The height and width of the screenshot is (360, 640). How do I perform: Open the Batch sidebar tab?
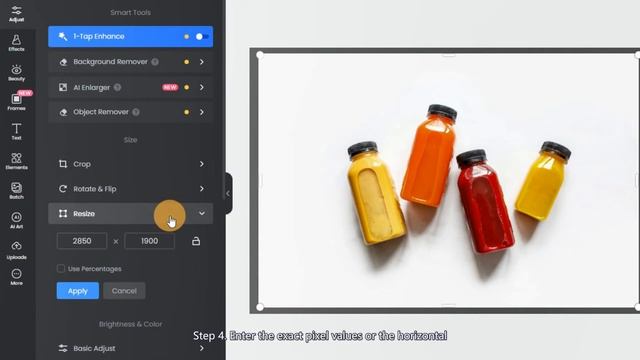click(x=16, y=191)
